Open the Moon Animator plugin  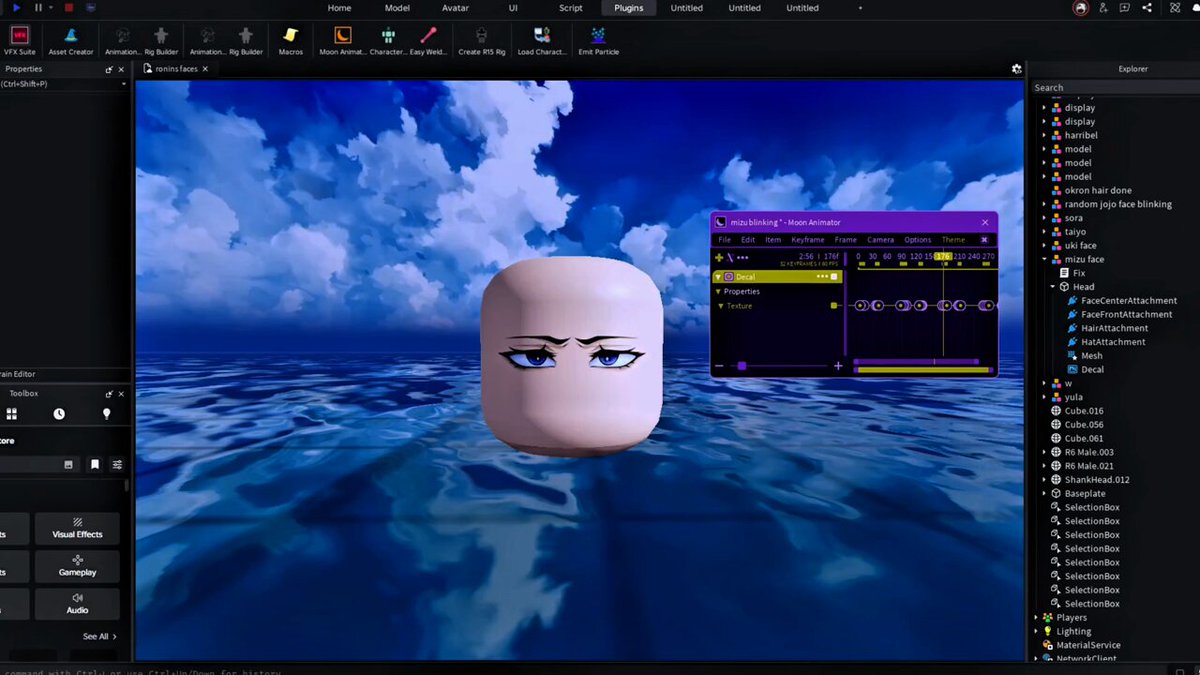[342, 40]
